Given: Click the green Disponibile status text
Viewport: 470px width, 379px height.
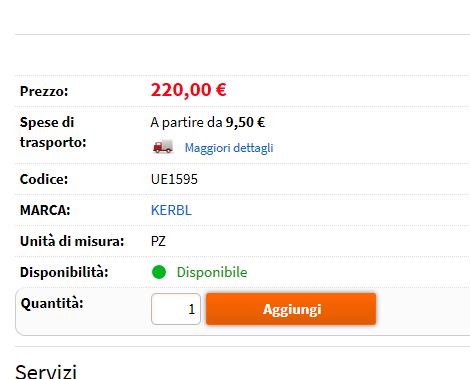Looking at the screenshot, I should 212,272.
